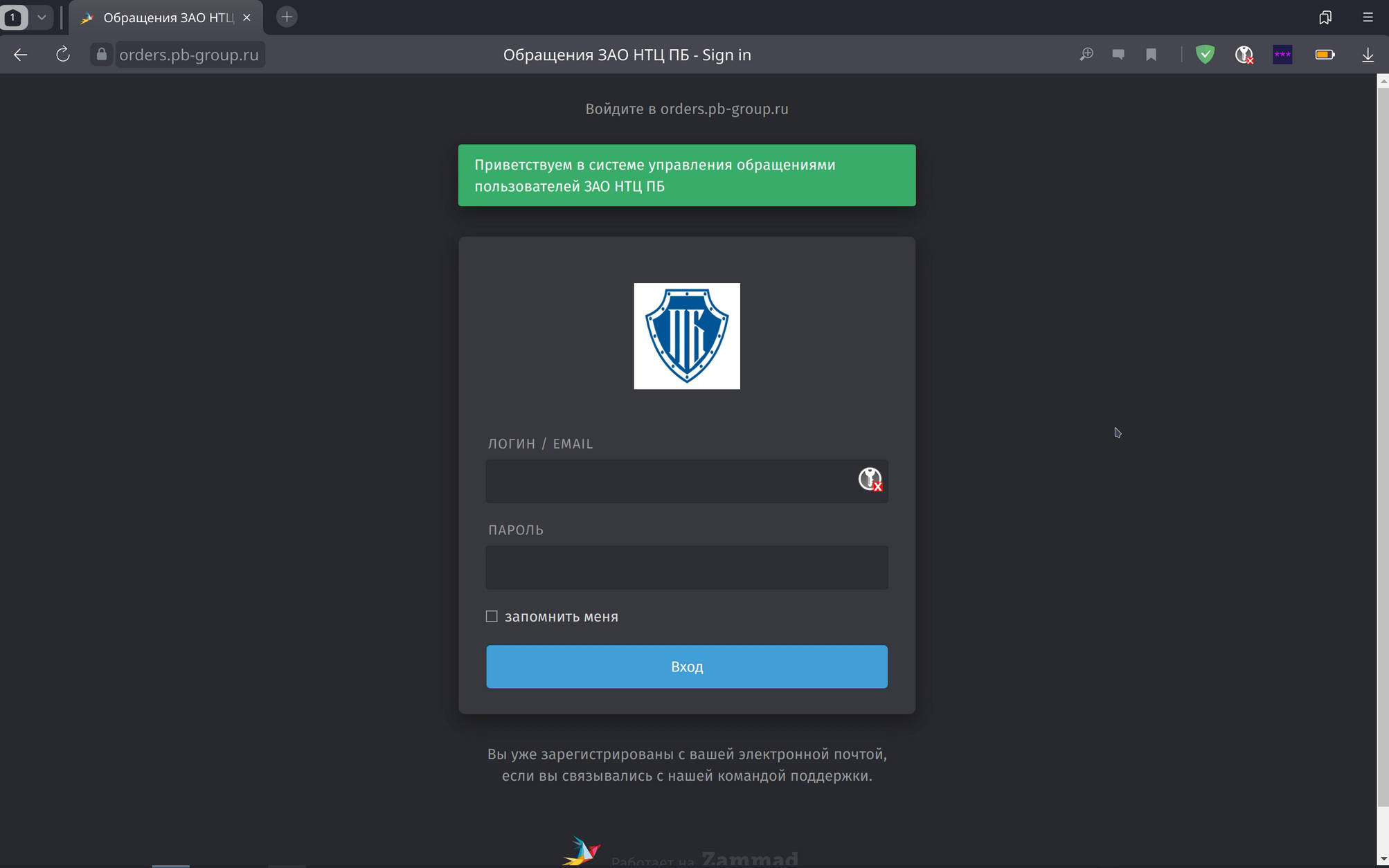Image resolution: width=1389 pixels, height=868 pixels.
Task: Tick the запомнить меня checkbox
Action: [x=492, y=616]
